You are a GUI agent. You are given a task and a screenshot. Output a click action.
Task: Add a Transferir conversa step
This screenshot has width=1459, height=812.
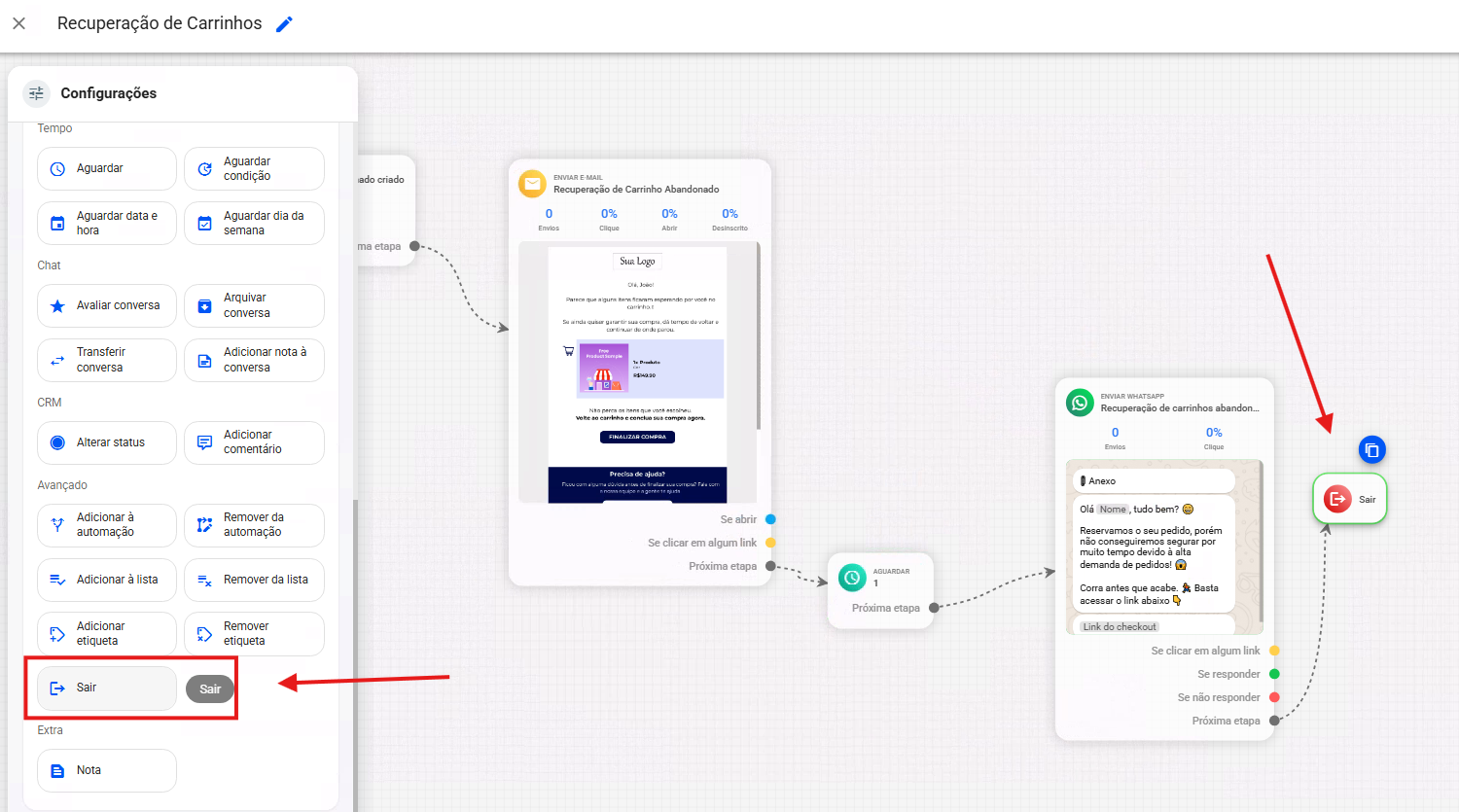(x=107, y=360)
